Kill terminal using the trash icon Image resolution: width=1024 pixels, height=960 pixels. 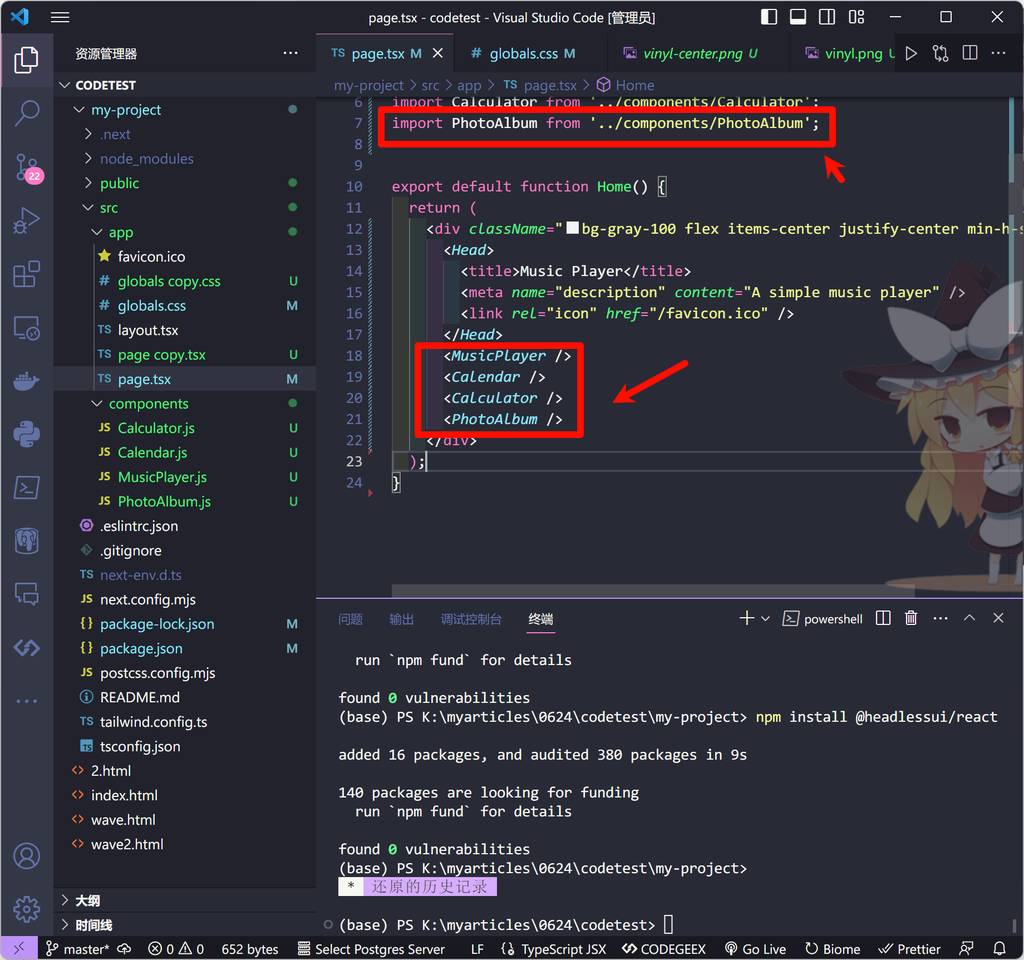911,619
